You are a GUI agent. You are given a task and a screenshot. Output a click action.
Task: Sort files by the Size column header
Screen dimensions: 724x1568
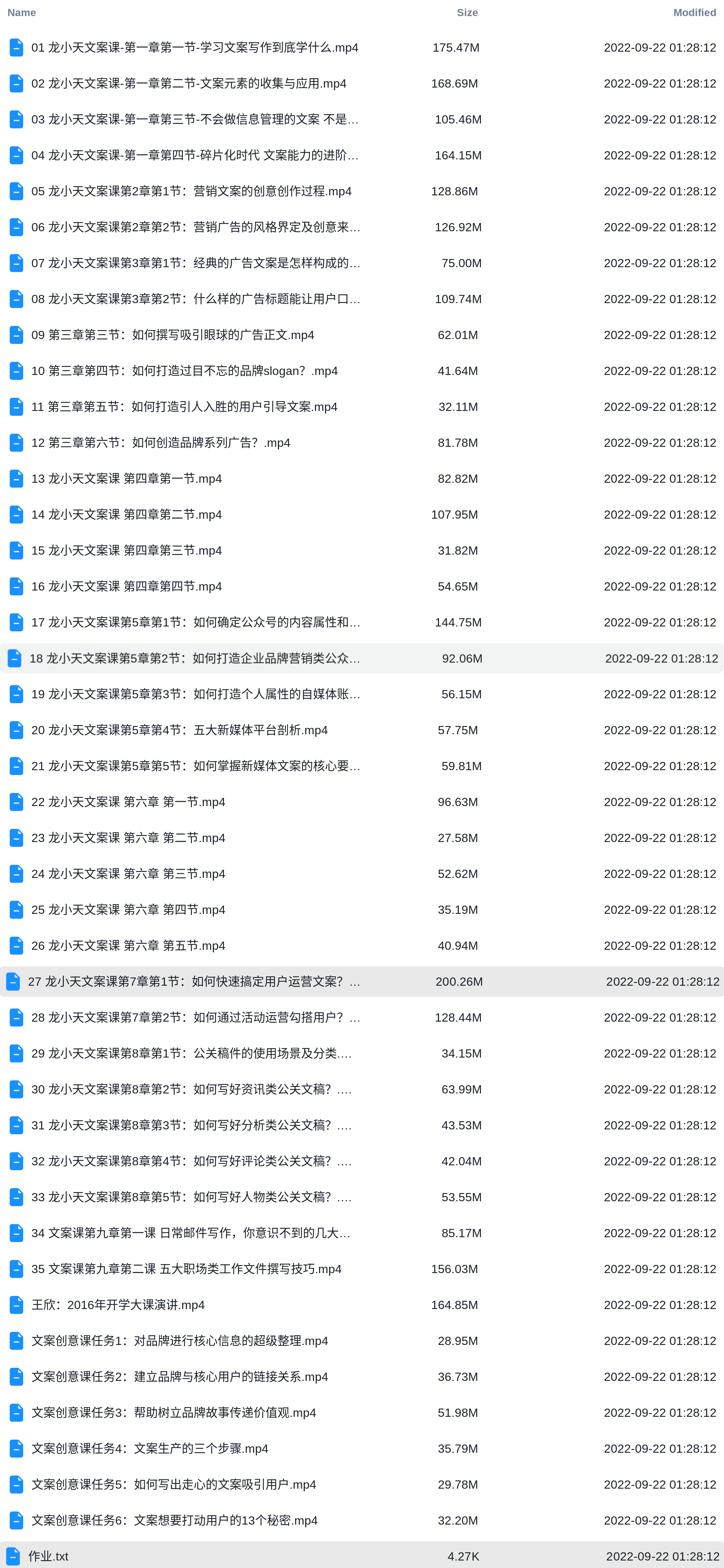tap(467, 12)
